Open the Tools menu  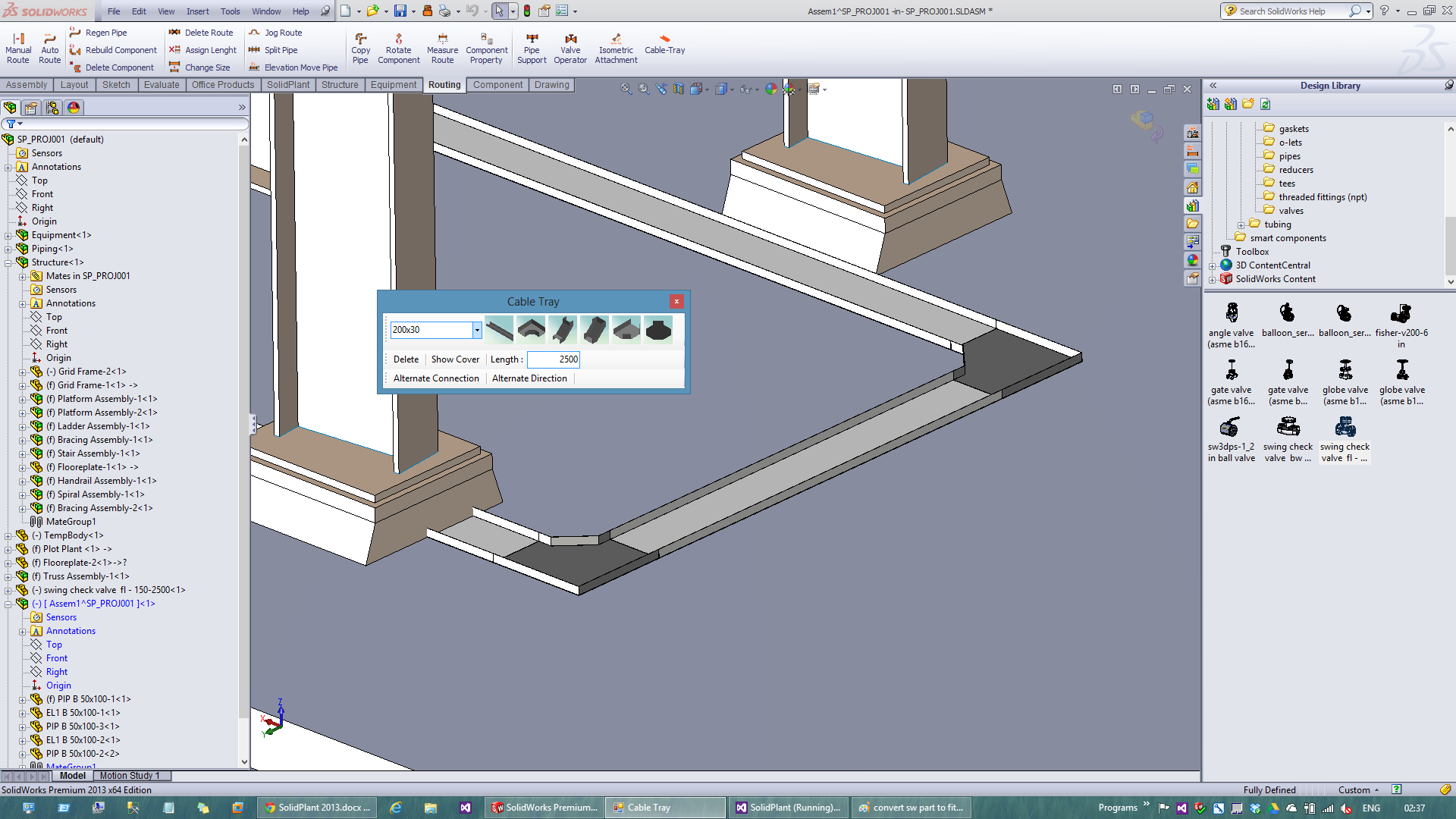[230, 11]
